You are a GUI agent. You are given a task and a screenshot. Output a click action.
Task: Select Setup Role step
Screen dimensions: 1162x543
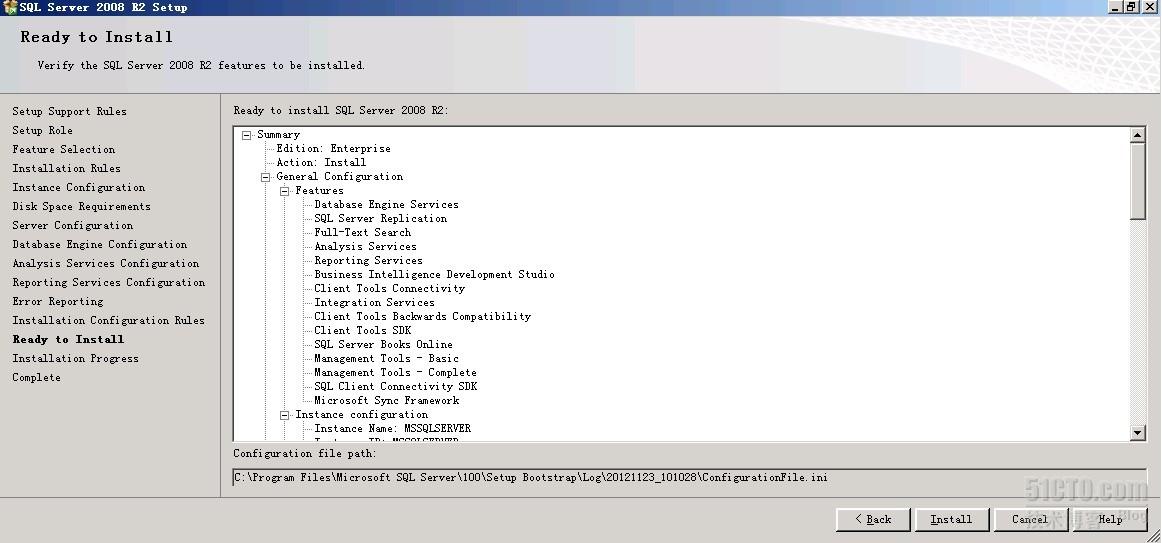point(42,130)
